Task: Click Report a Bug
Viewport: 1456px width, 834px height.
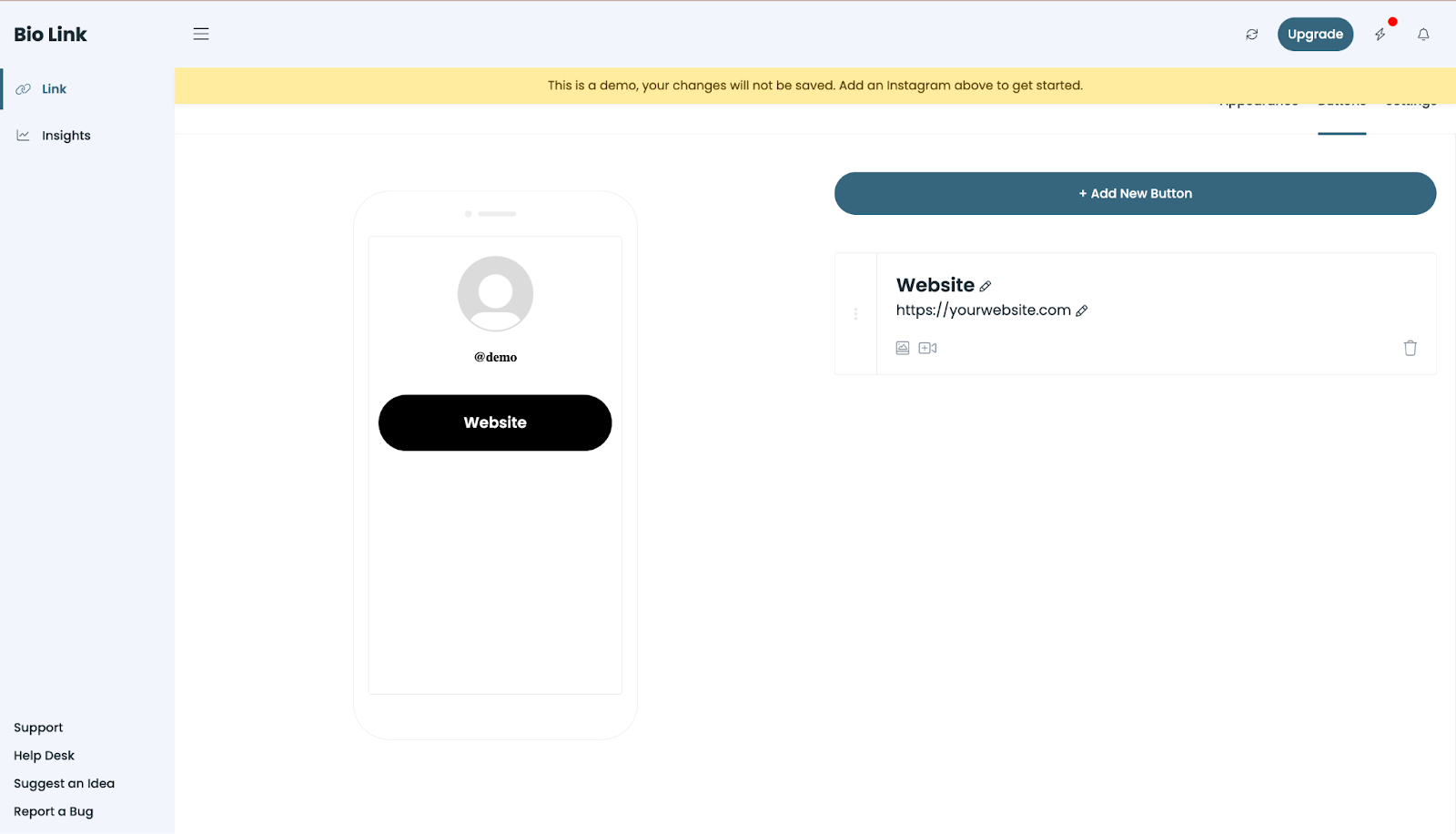Action: pyautogui.click(x=54, y=812)
